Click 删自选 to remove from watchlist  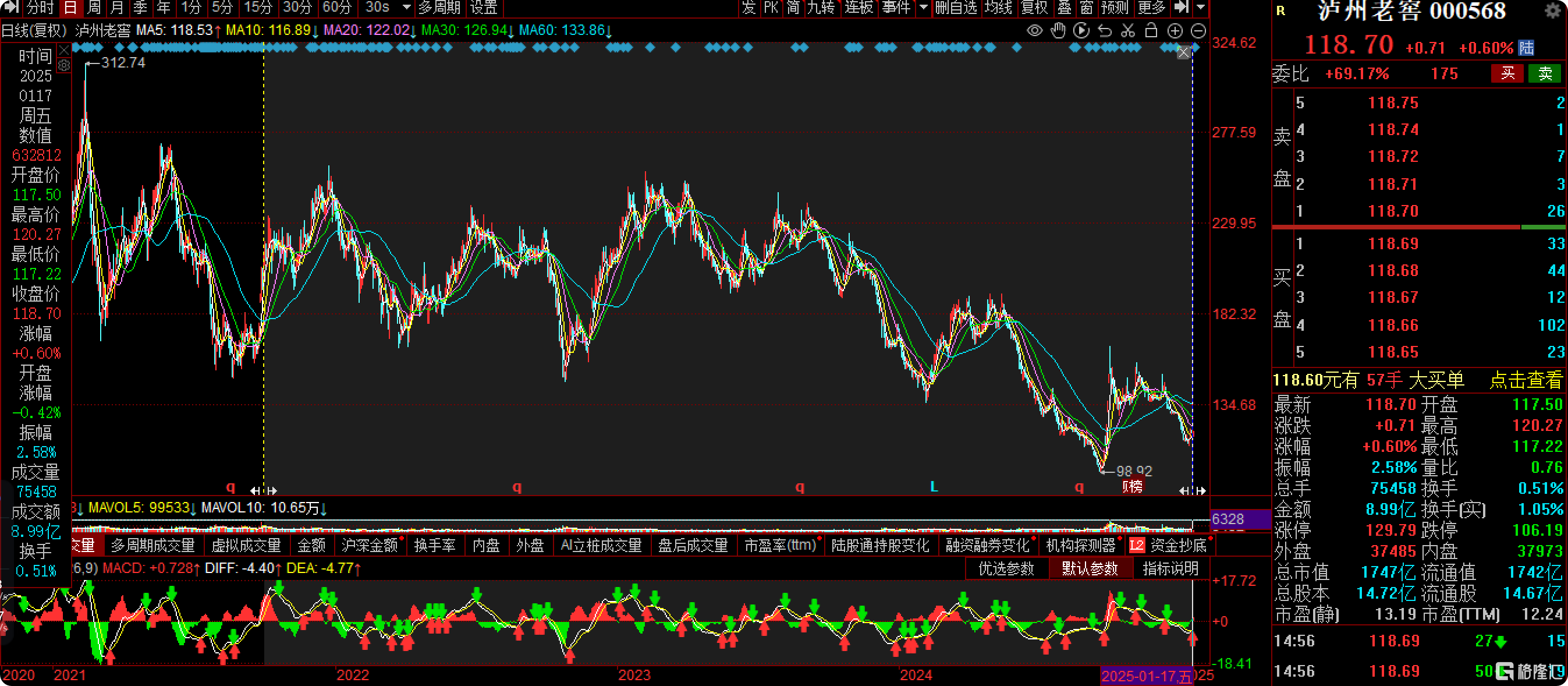[x=956, y=8]
